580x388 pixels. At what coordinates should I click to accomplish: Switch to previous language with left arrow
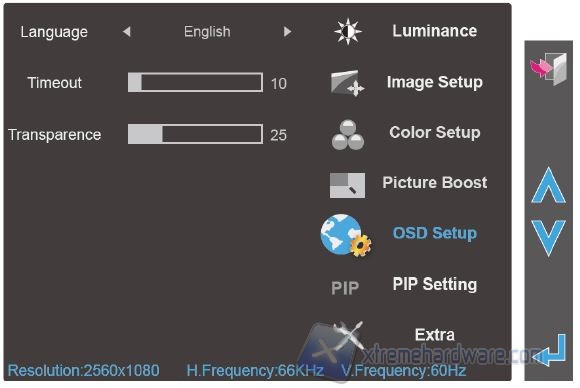pyautogui.click(x=127, y=32)
